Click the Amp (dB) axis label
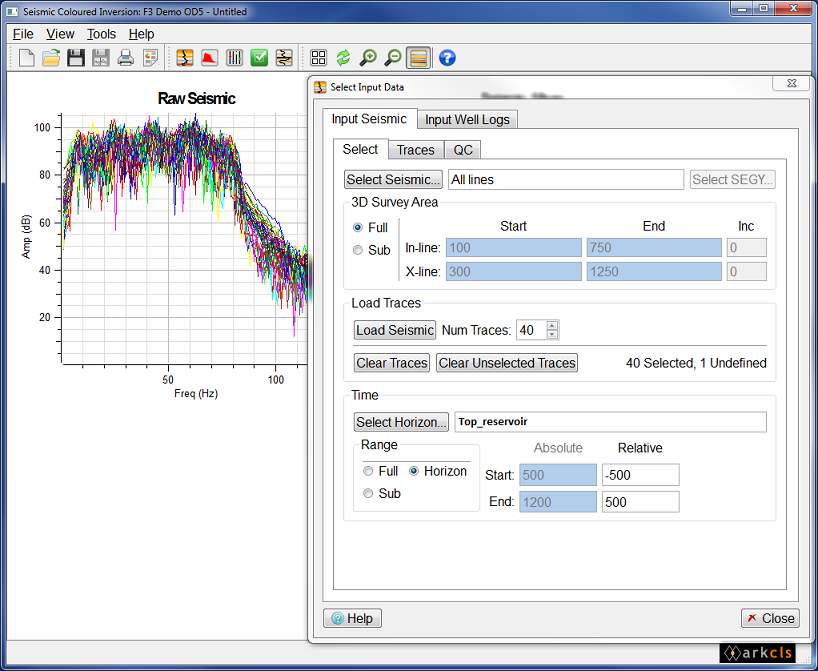This screenshot has width=818, height=671. 26,236
